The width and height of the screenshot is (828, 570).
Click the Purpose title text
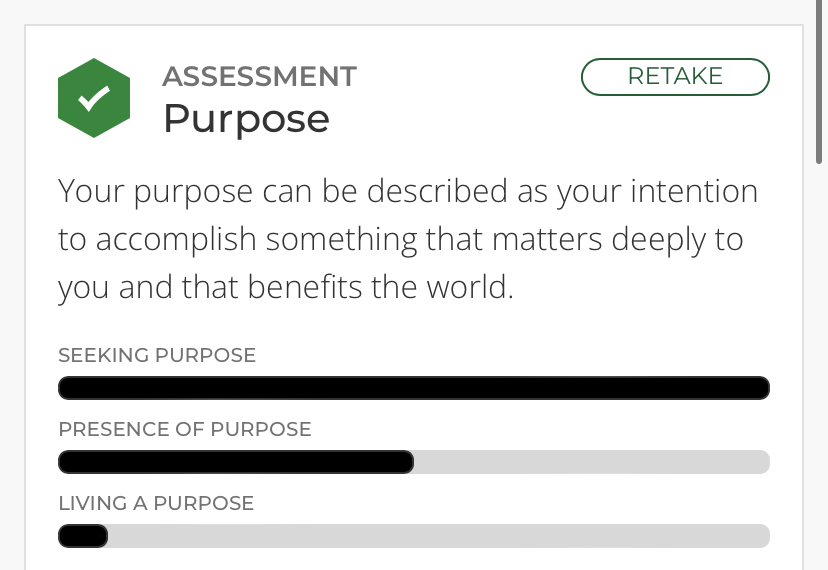click(x=247, y=120)
